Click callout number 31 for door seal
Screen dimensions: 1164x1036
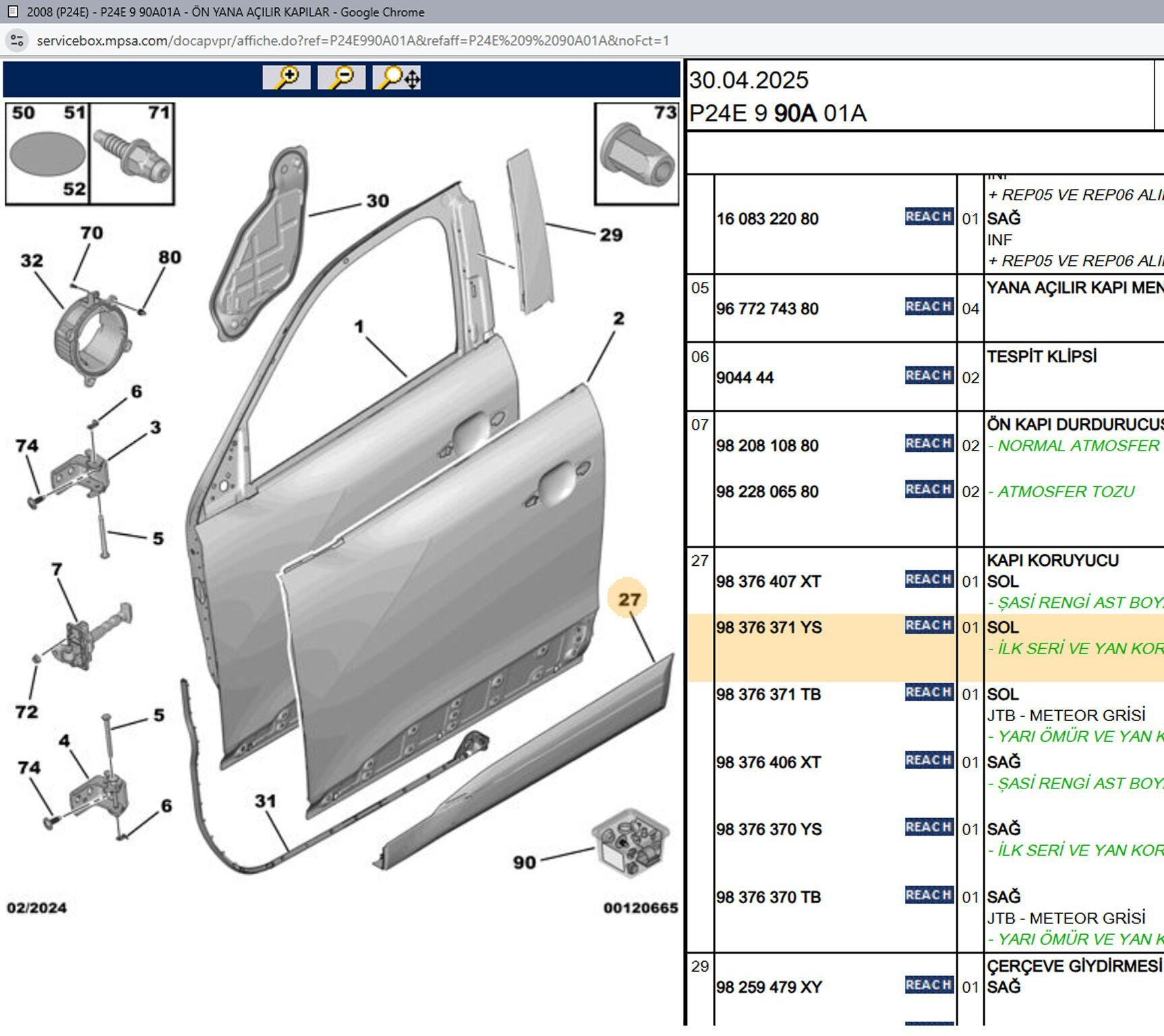[x=266, y=801]
